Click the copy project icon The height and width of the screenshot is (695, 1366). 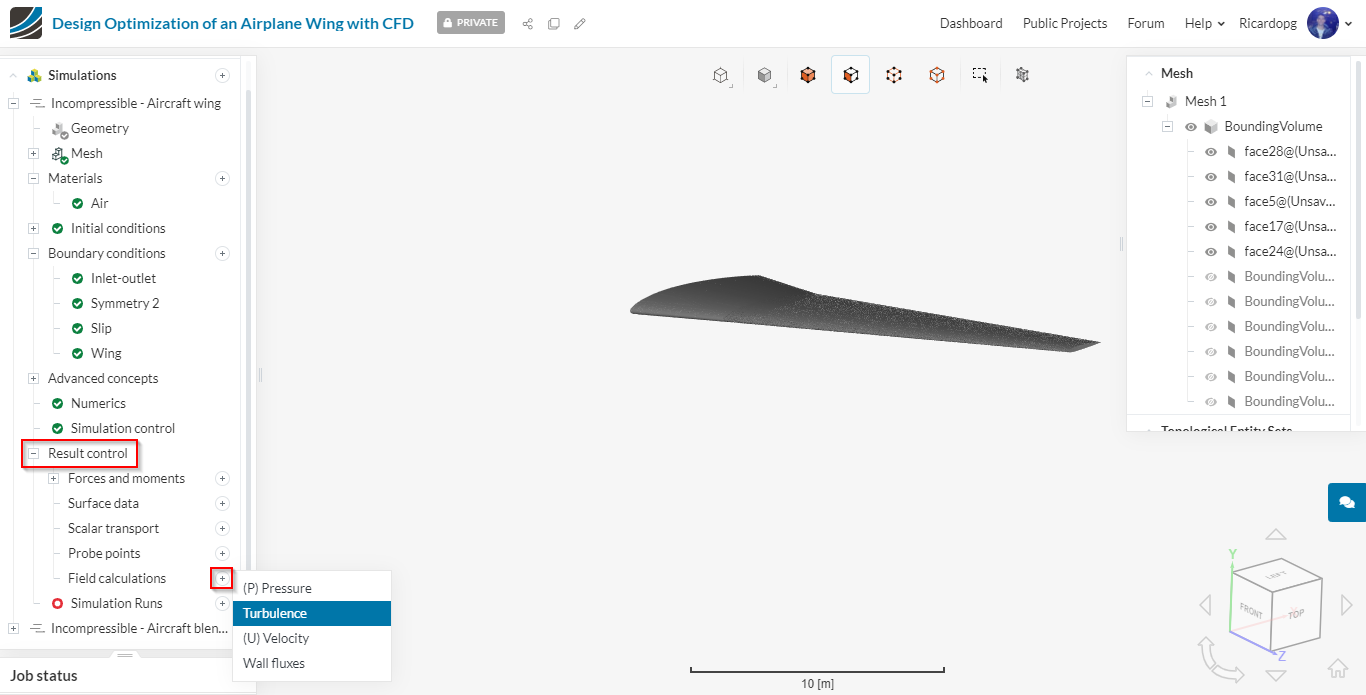tap(554, 23)
